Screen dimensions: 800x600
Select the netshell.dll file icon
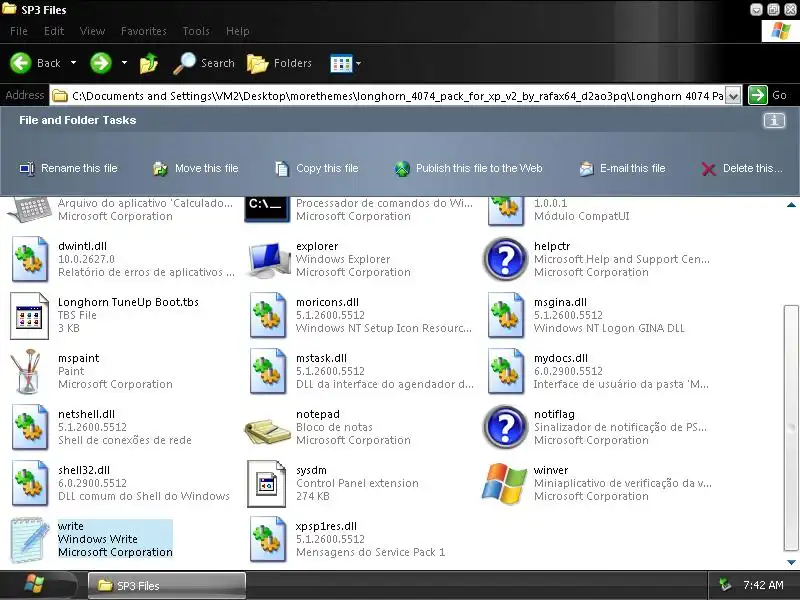click(30, 427)
